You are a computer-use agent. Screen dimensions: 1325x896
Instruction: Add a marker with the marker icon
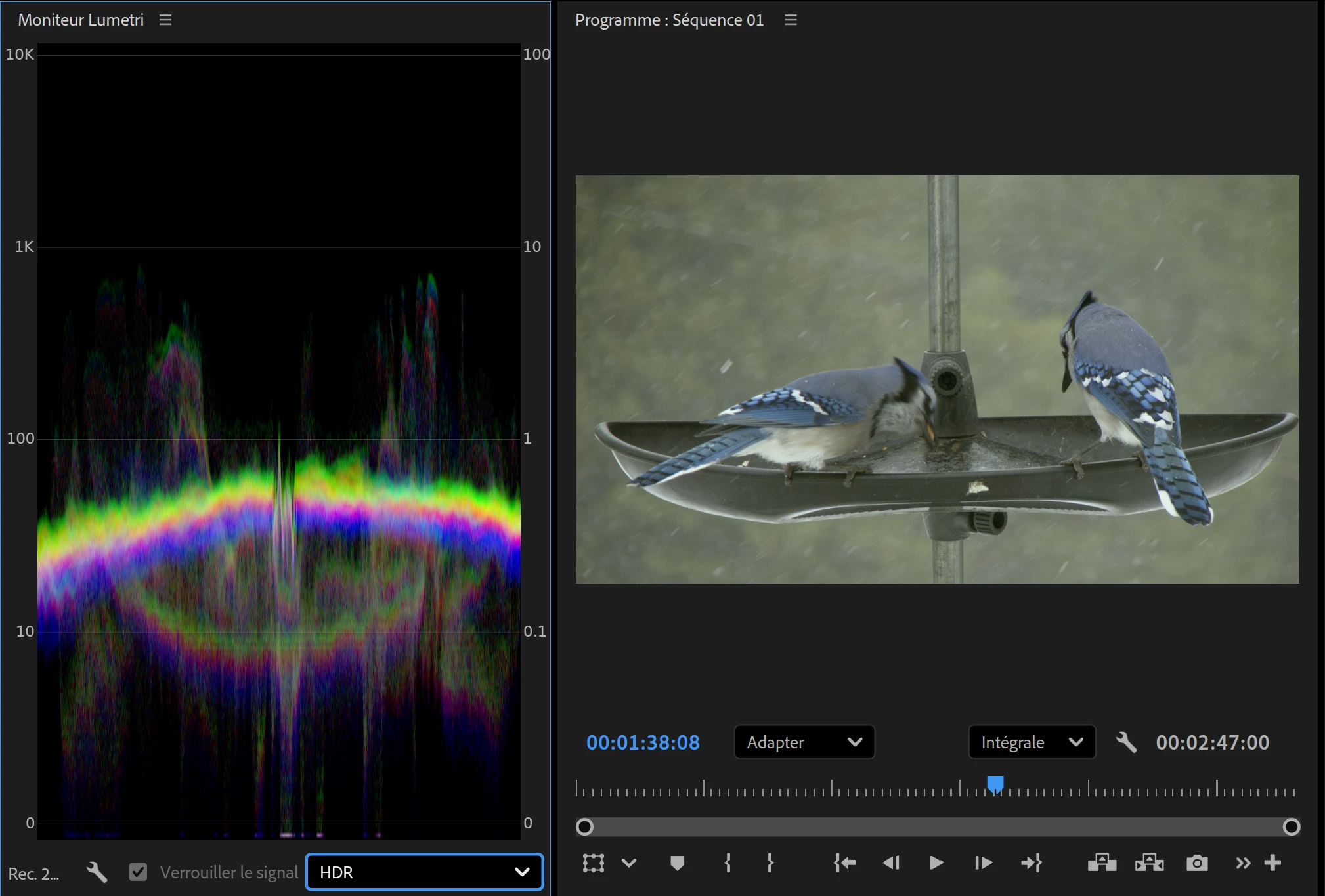[678, 863]
